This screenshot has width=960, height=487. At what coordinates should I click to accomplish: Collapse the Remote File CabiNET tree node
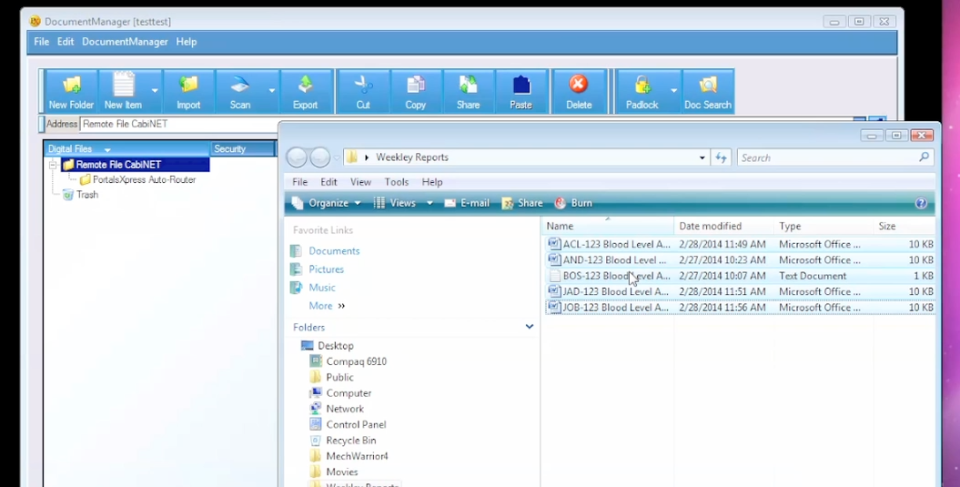pyautogui.click(x=53, y=165)
